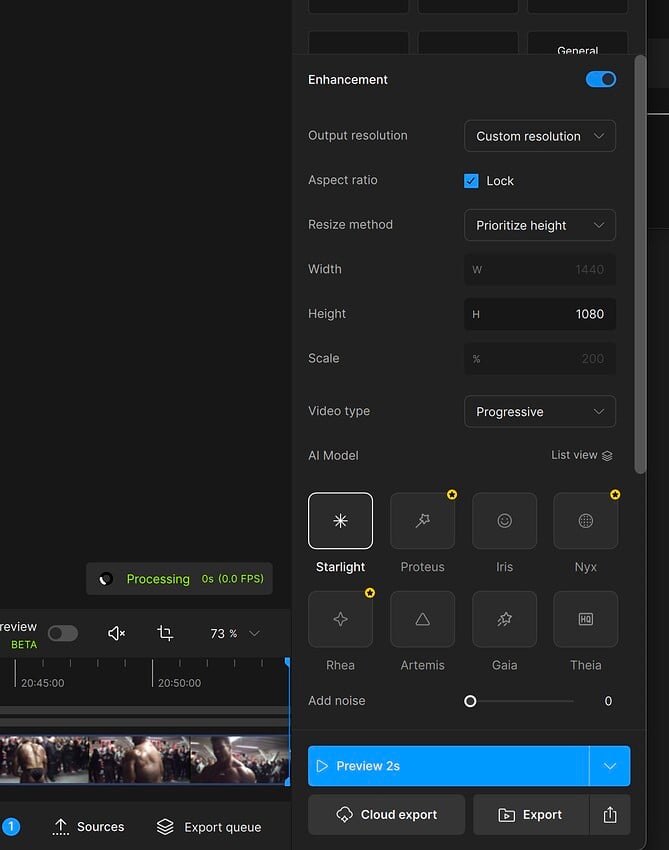Choose the Iris AI model
669x850 pixels.
504,521
